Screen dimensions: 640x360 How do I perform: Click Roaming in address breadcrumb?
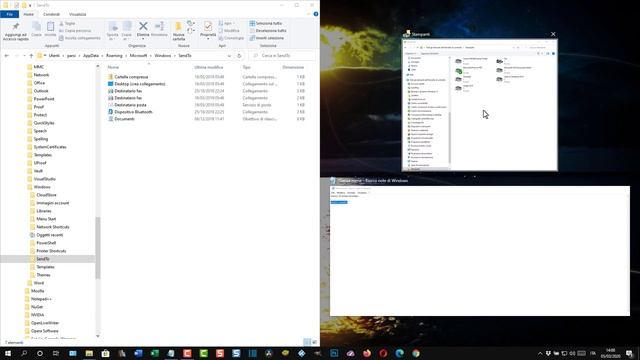(x=114, y=56)
